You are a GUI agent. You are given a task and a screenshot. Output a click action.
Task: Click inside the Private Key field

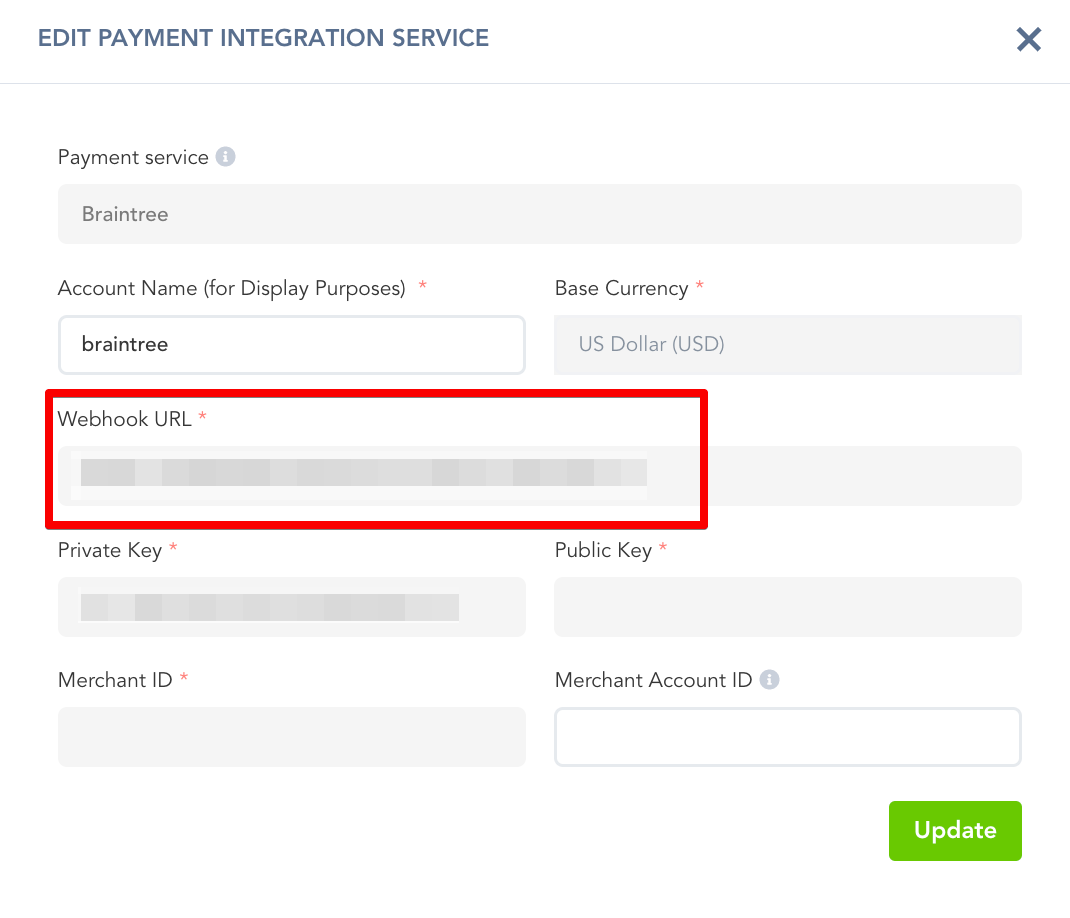click(291, 607)
